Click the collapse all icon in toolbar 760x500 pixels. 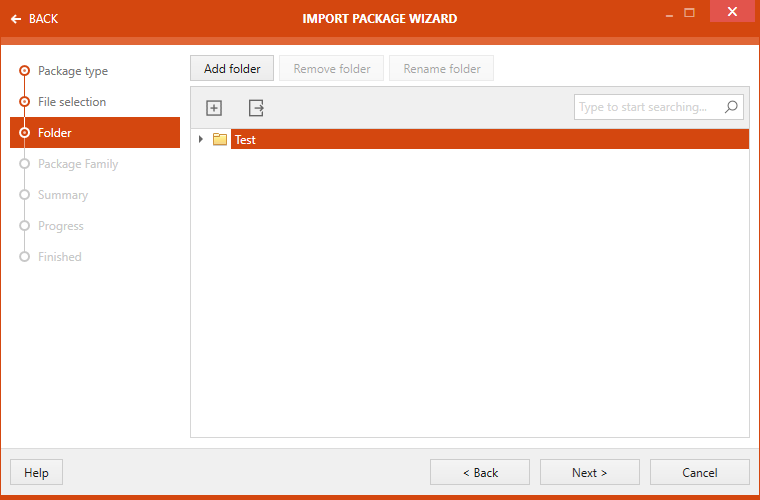tap(256, 108)
